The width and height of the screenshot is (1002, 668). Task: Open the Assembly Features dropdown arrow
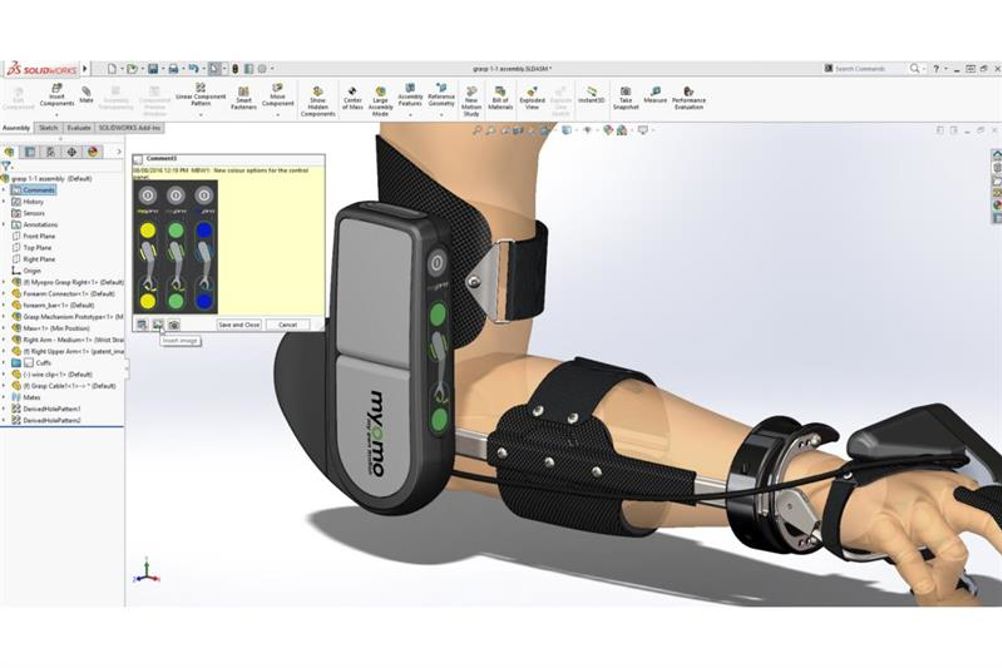point(410,115)
